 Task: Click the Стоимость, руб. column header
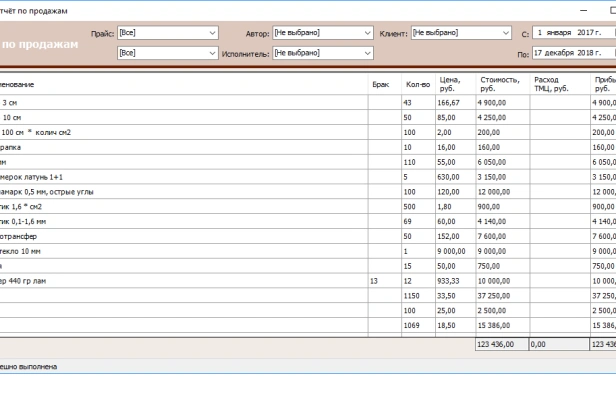coord(502,85)
